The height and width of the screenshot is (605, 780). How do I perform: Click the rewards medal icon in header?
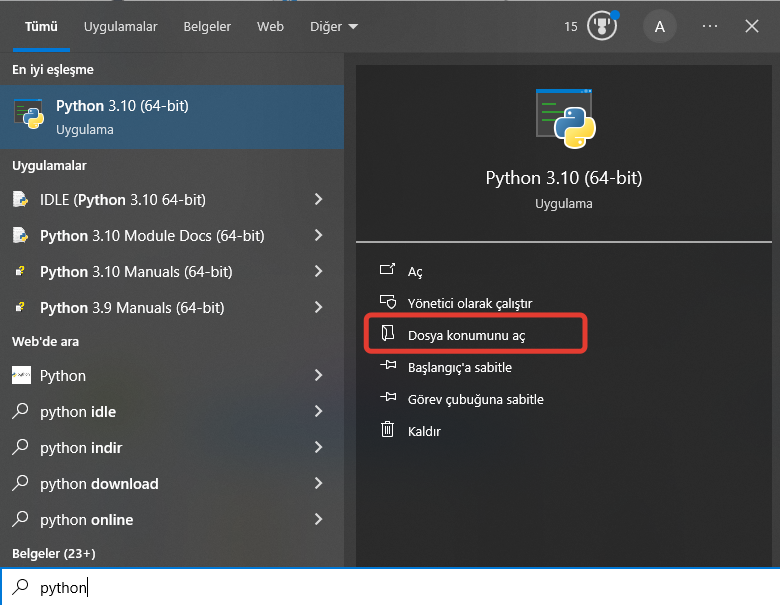tap(600, 26)
